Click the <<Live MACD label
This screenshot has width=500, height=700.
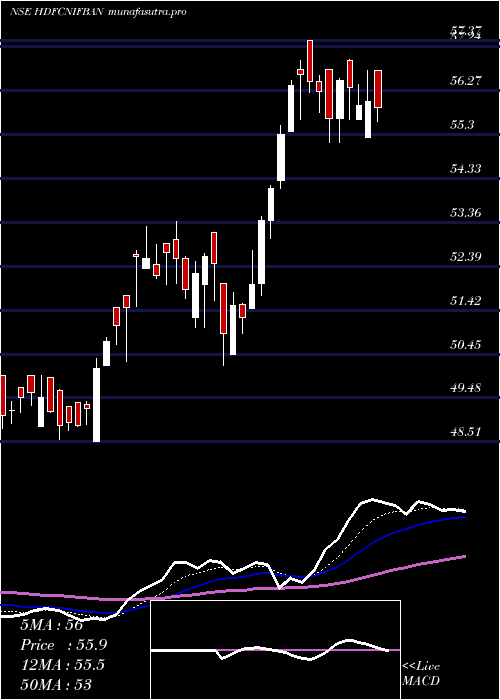421,674
